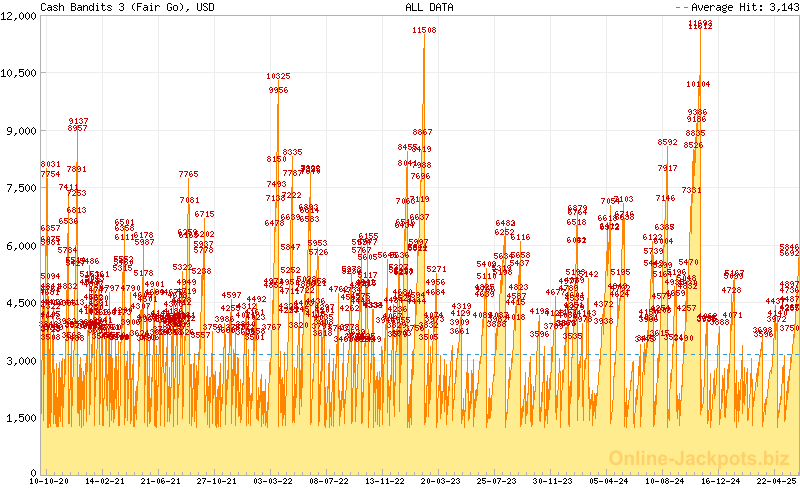The image size is (800, 490).
Task: Click the 1,500 y-axis label
Action: [x=21, y=418]
